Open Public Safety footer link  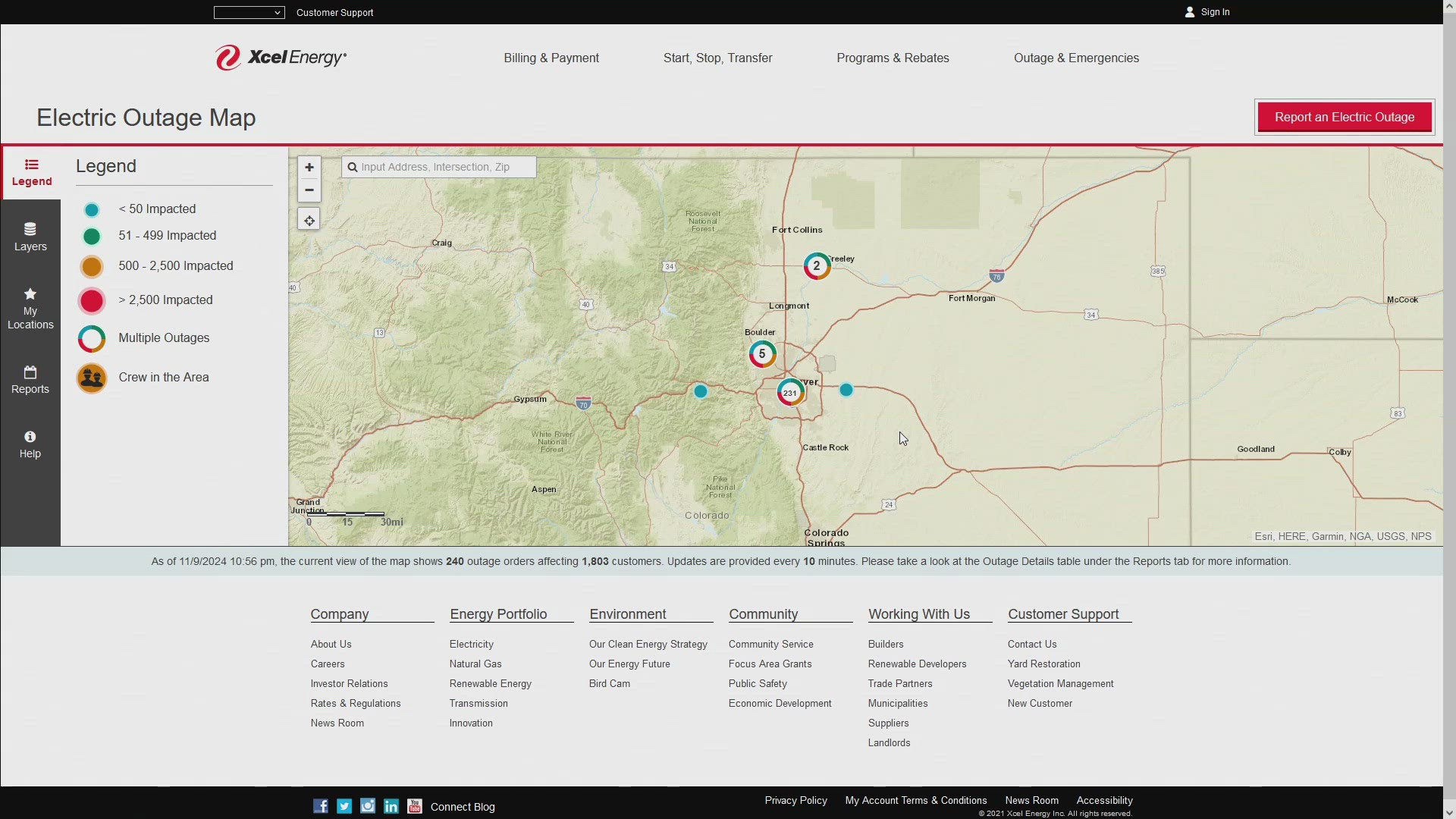click(x=758, y=684)
